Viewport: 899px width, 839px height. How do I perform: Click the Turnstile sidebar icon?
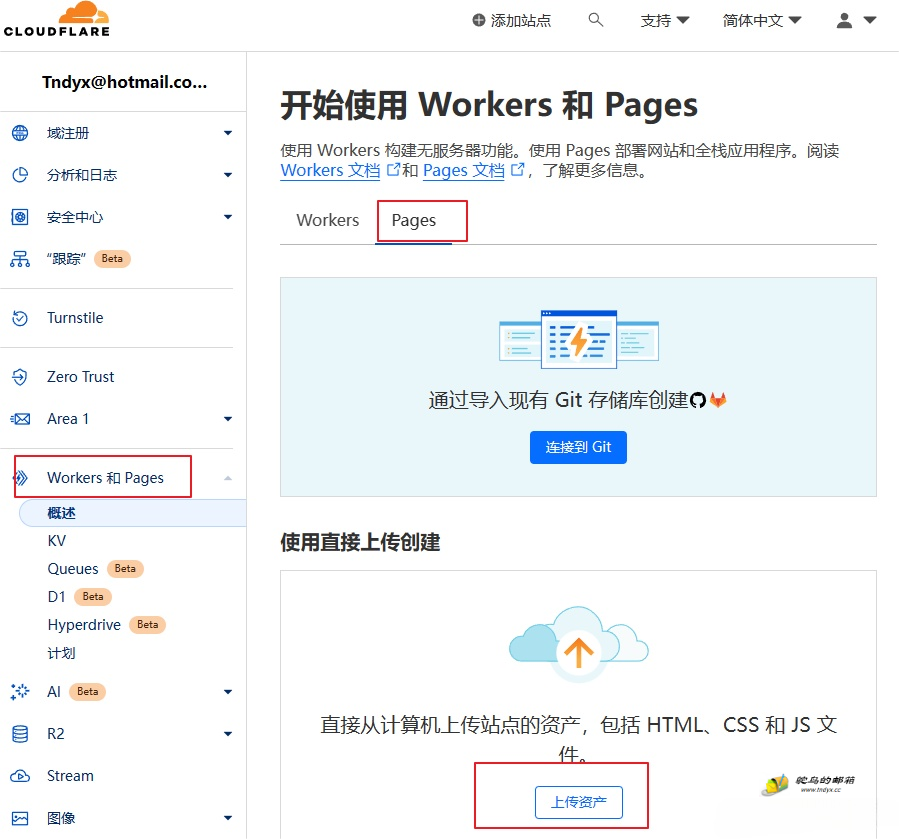(x=20, y=318)
